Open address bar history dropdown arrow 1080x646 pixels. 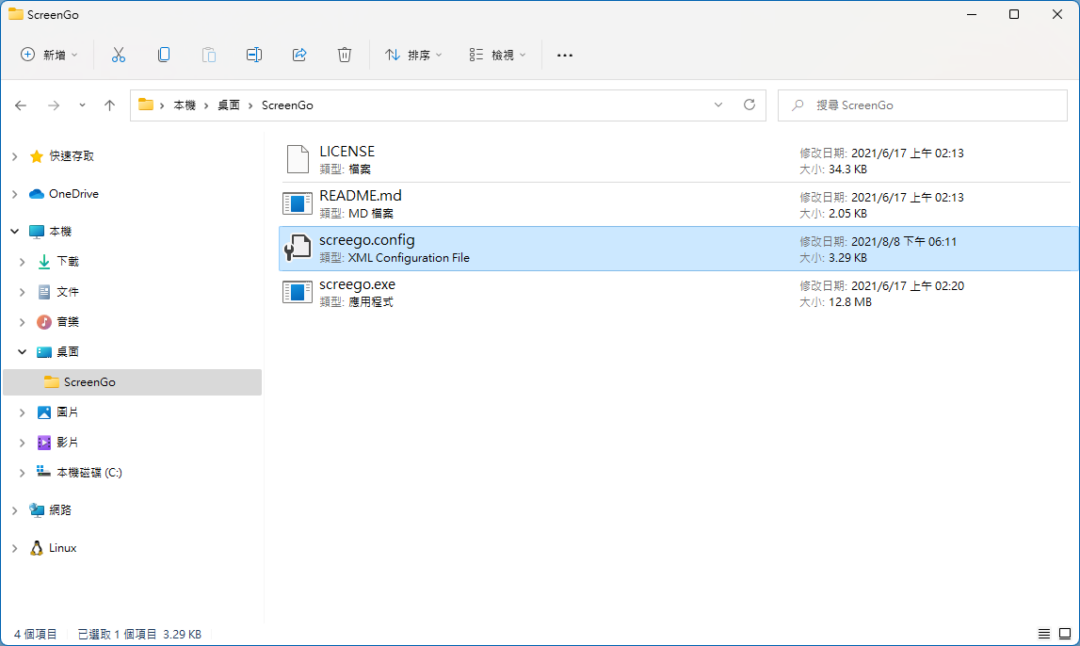click(x=718, y=105)
